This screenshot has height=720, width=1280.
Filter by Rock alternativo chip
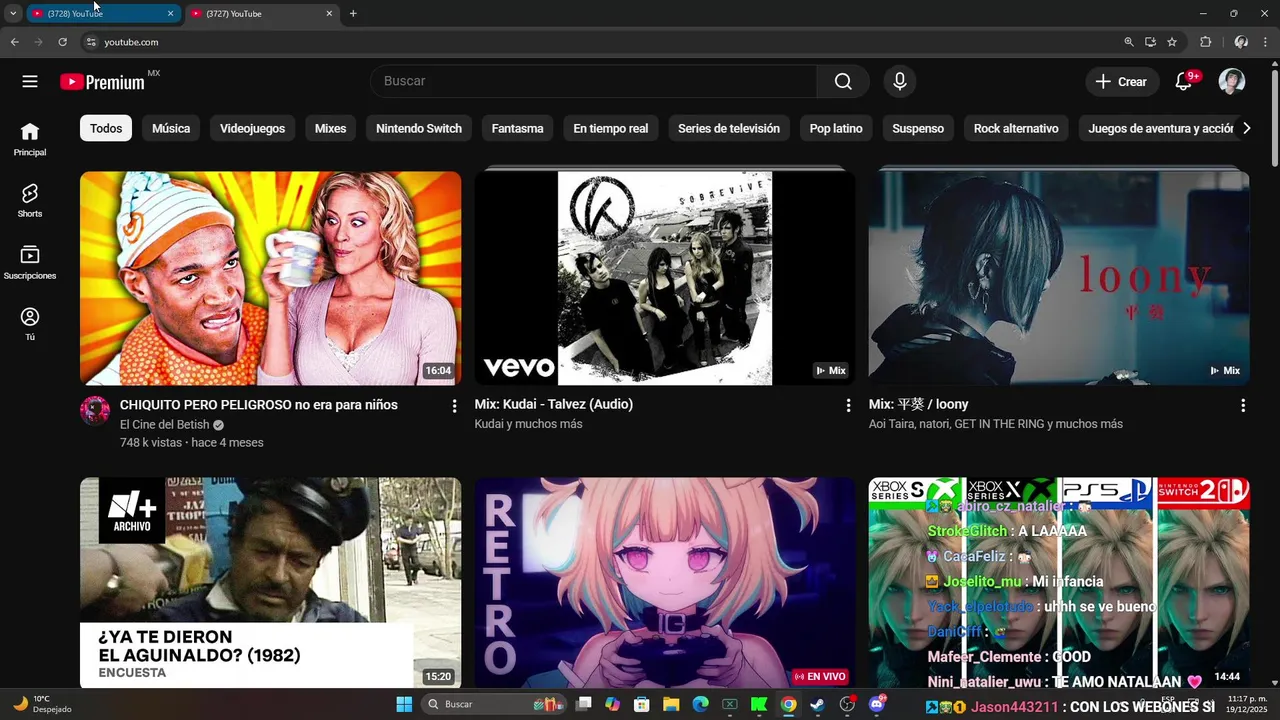click(x=1016, y=128)
